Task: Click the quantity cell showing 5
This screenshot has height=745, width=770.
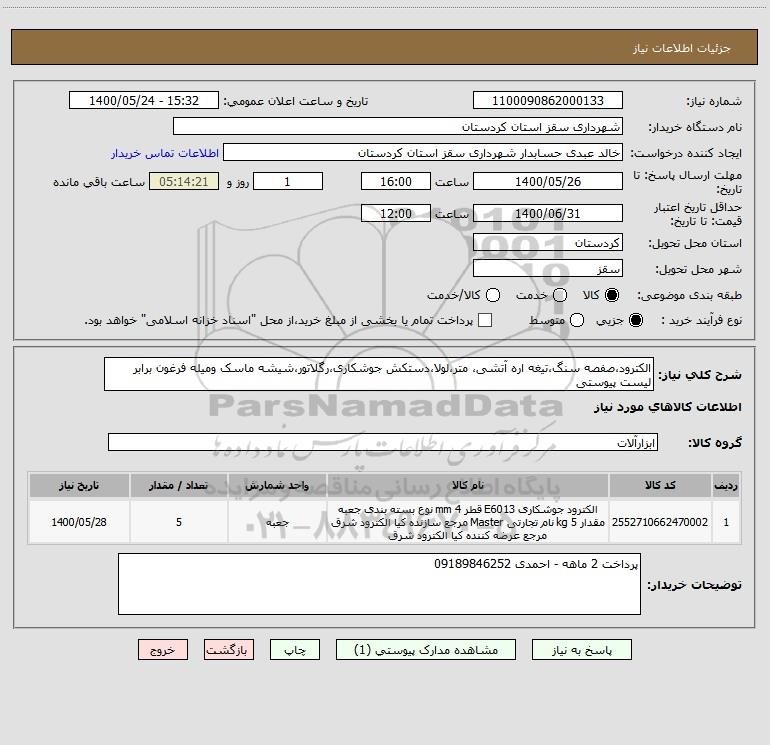Action: coord(179,522)
